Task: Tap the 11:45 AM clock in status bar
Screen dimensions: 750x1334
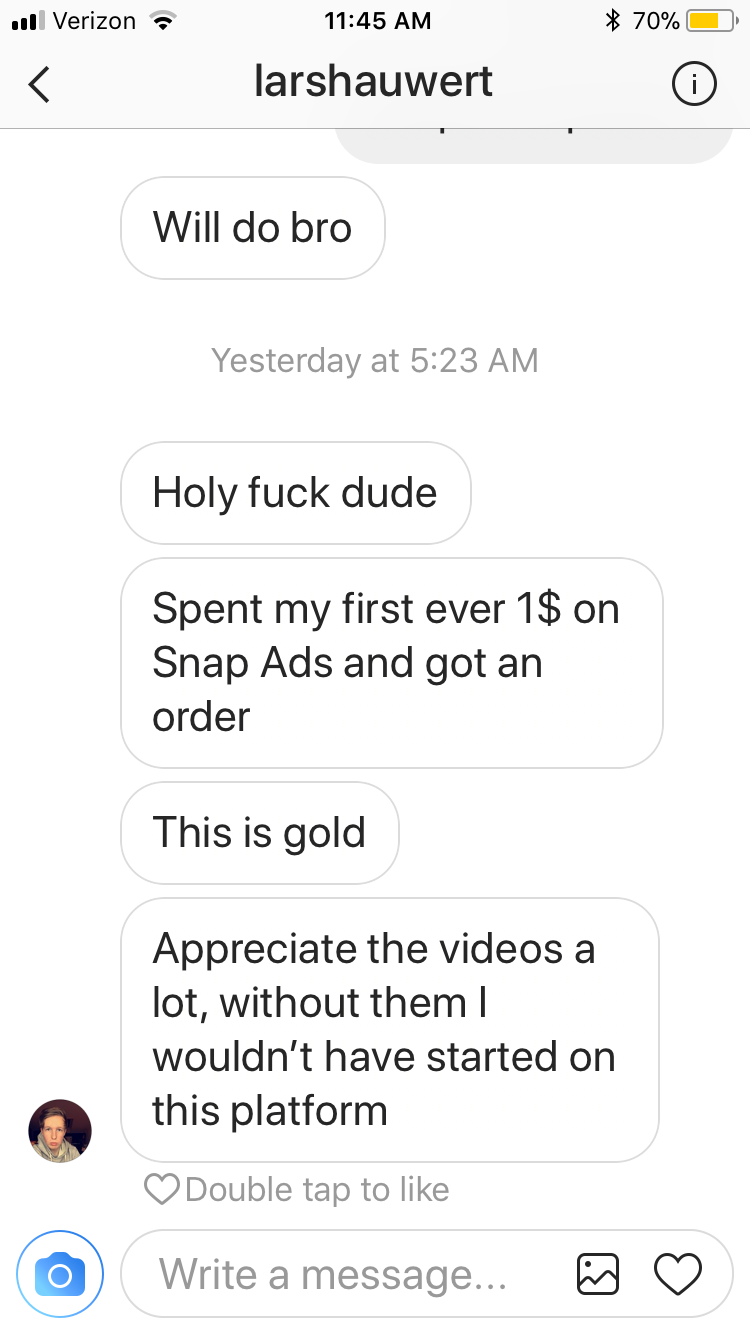Action: [378, 20]
